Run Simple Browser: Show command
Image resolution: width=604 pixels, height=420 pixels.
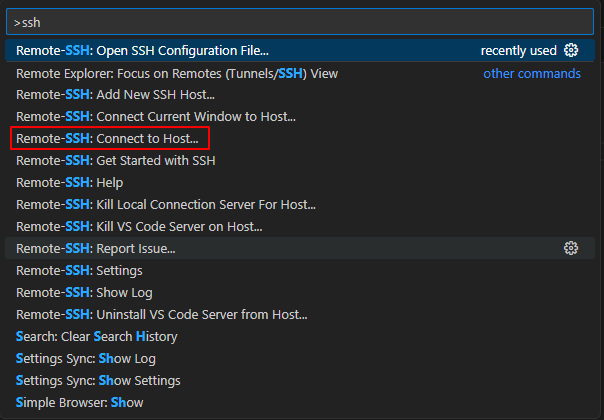[x=300, y=402]
